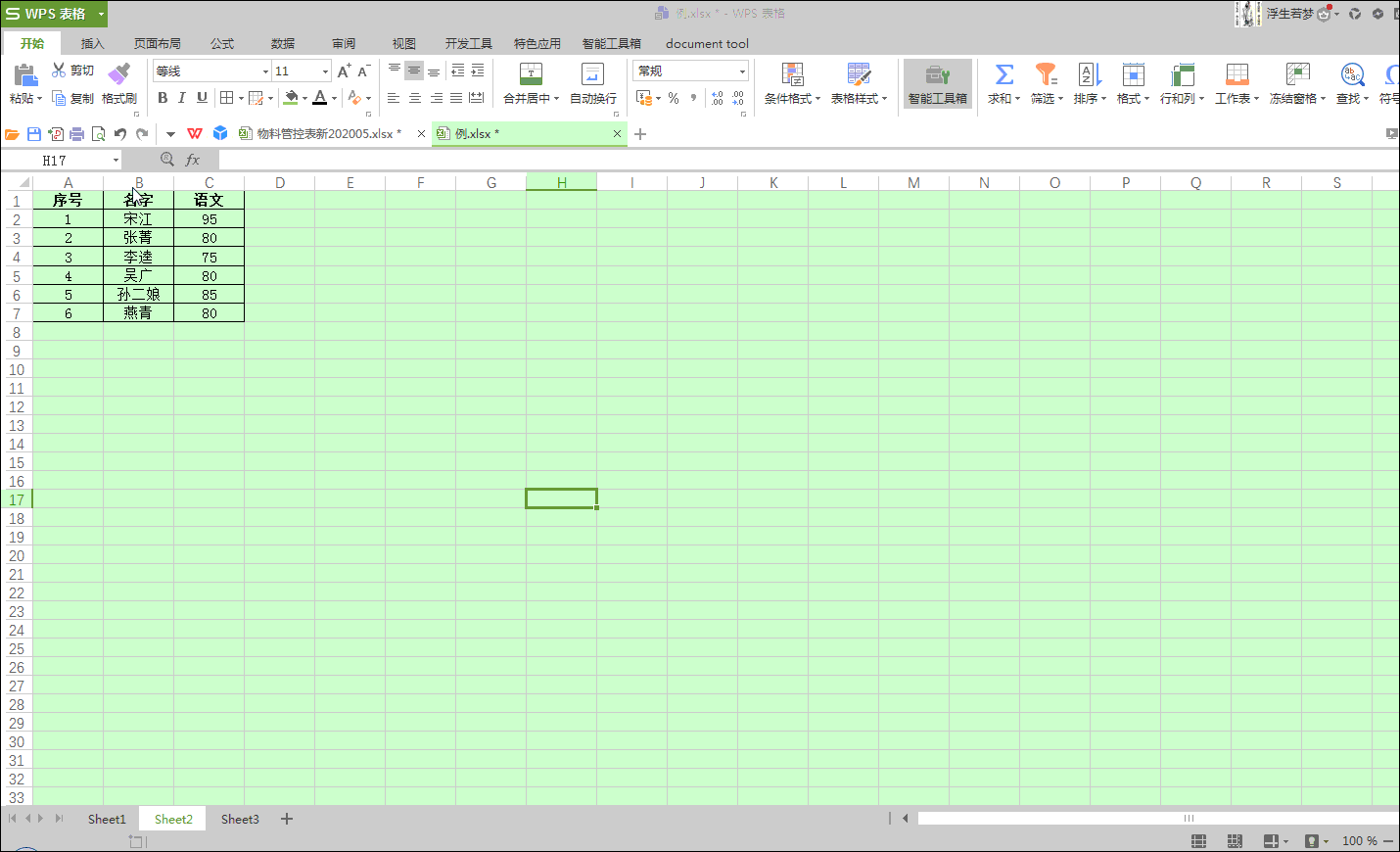Increase decimal places icon
Viewport: 1400px width, 852px height.
(x=717, y=98)
